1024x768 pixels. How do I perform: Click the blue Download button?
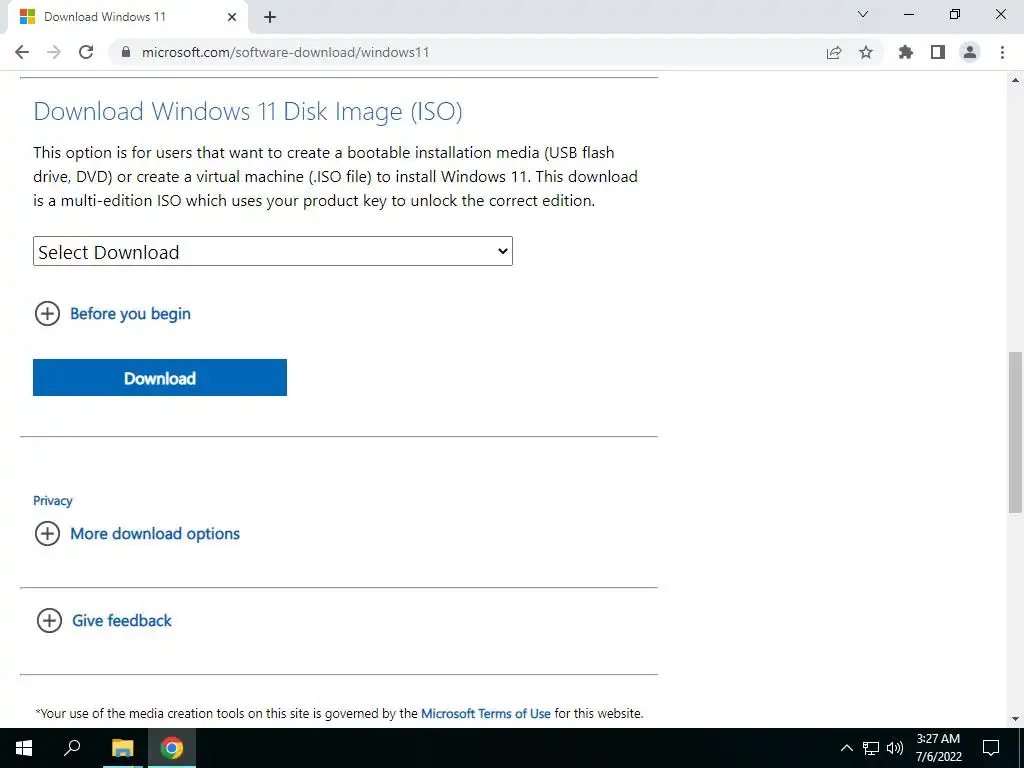[160, 377]
